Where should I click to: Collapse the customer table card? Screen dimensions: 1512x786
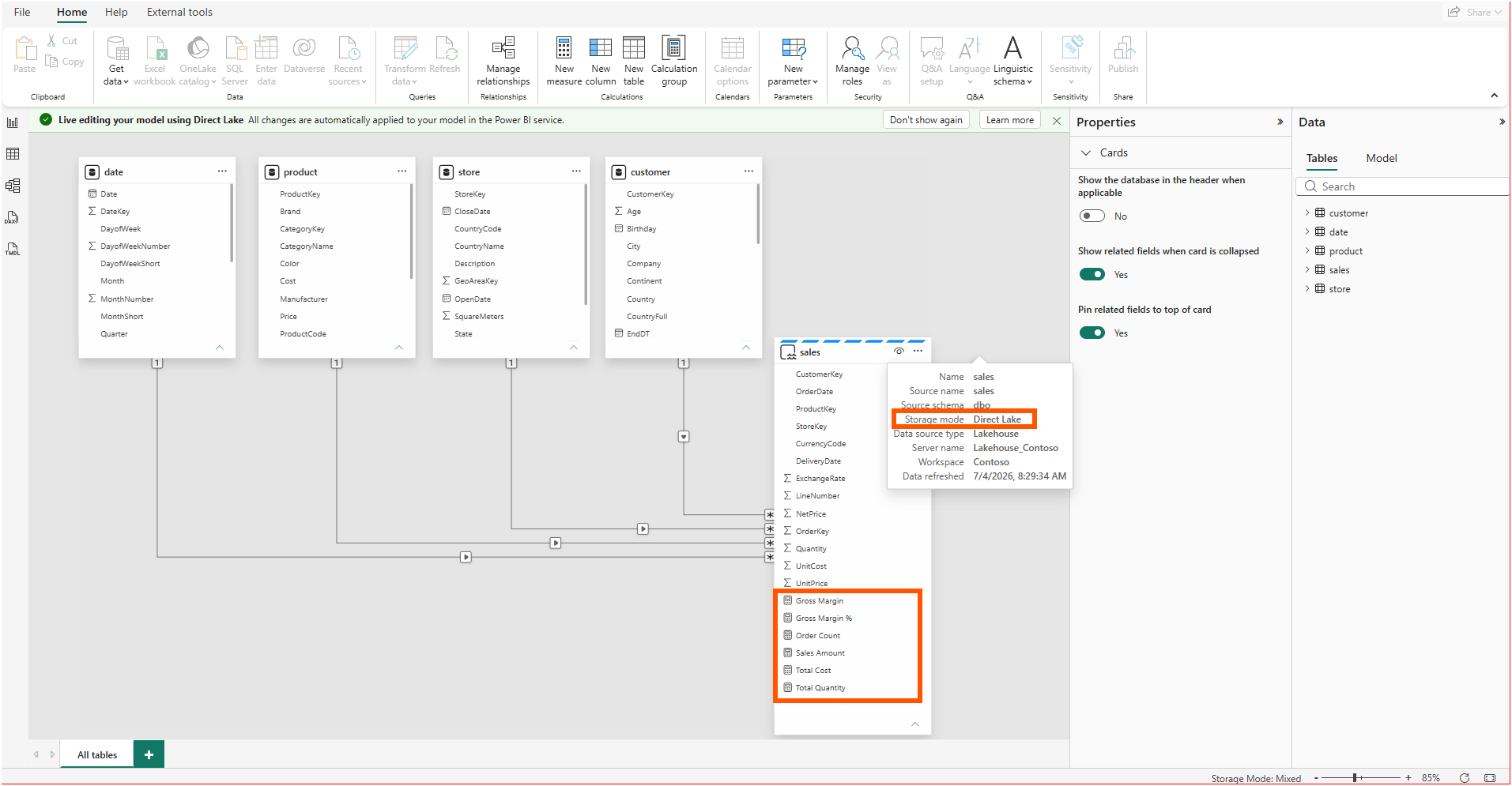[x=746, y=348]
